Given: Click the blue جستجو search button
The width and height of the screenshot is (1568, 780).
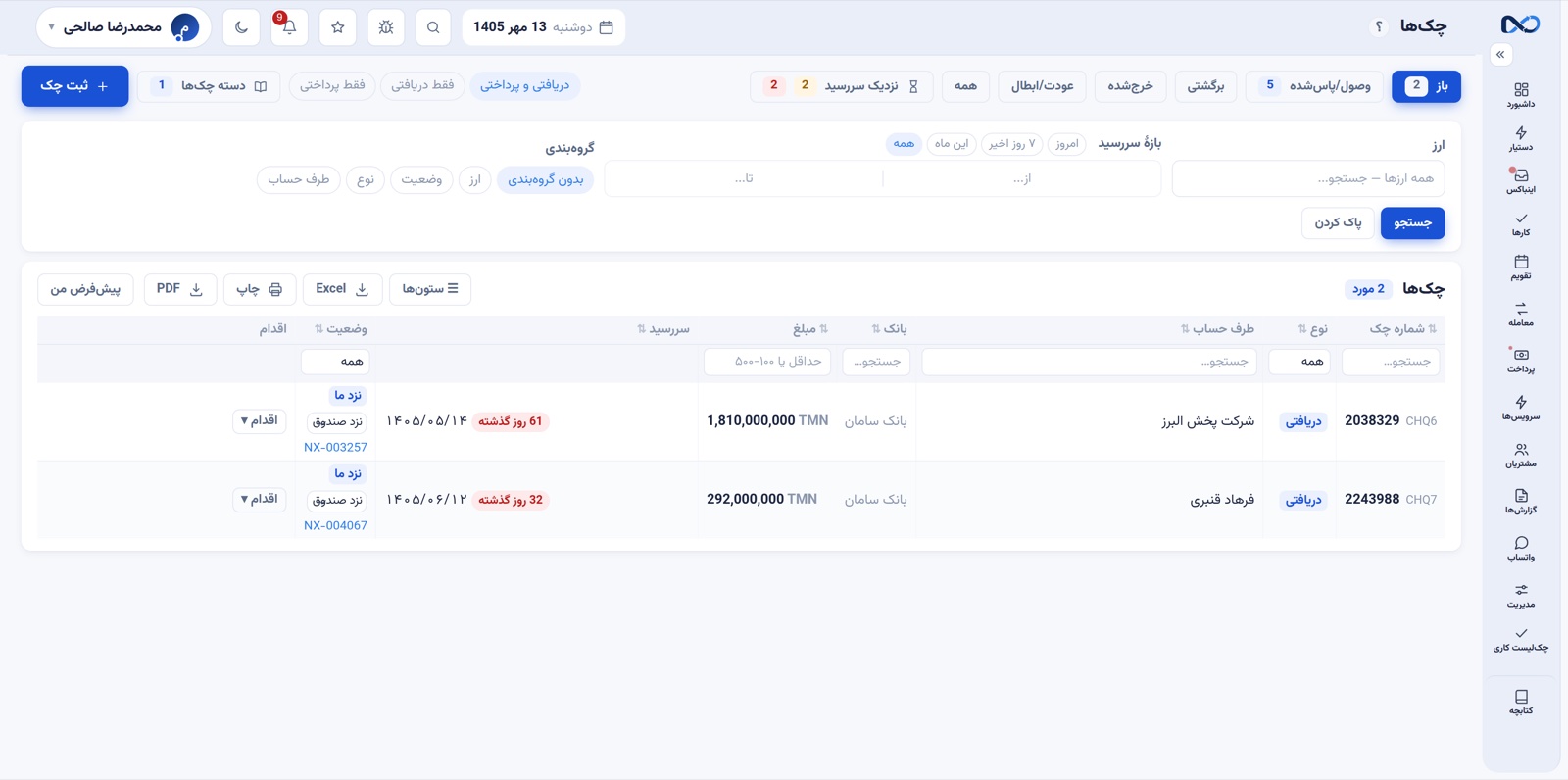Looking at the screenshot, I should point(1412,223).
